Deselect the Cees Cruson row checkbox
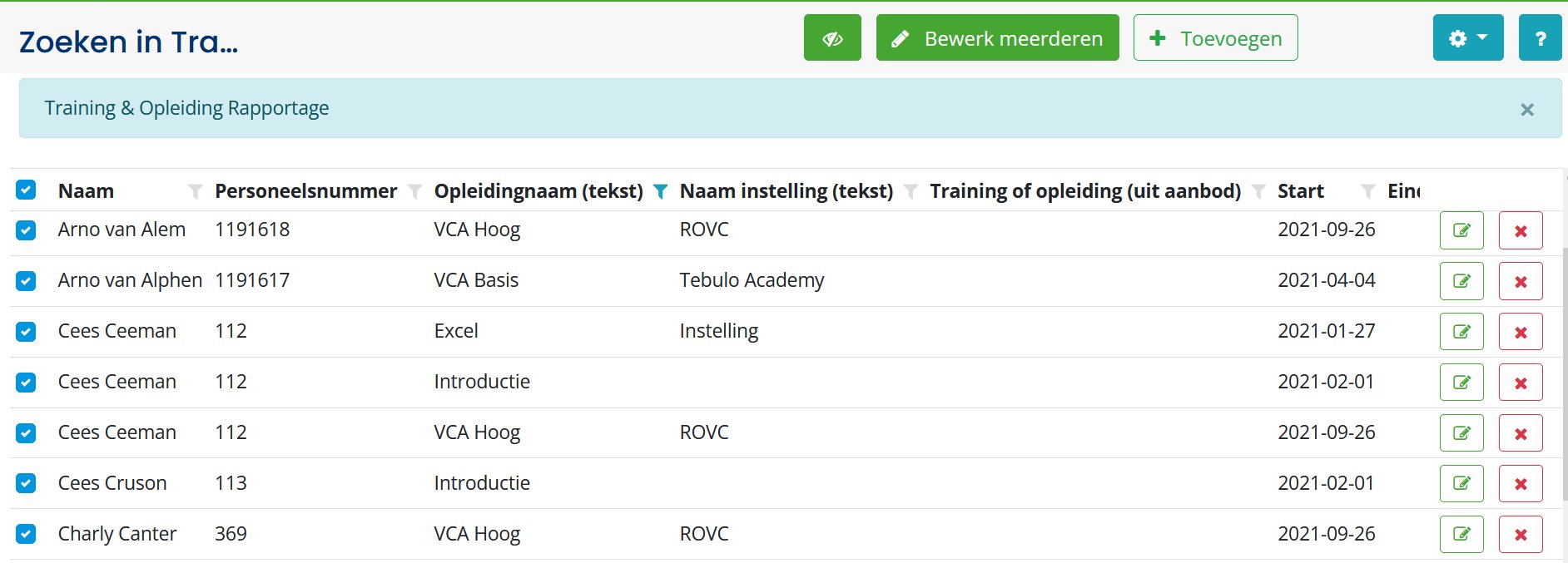This screenshot has width=1568, height=563. (26, 483)
